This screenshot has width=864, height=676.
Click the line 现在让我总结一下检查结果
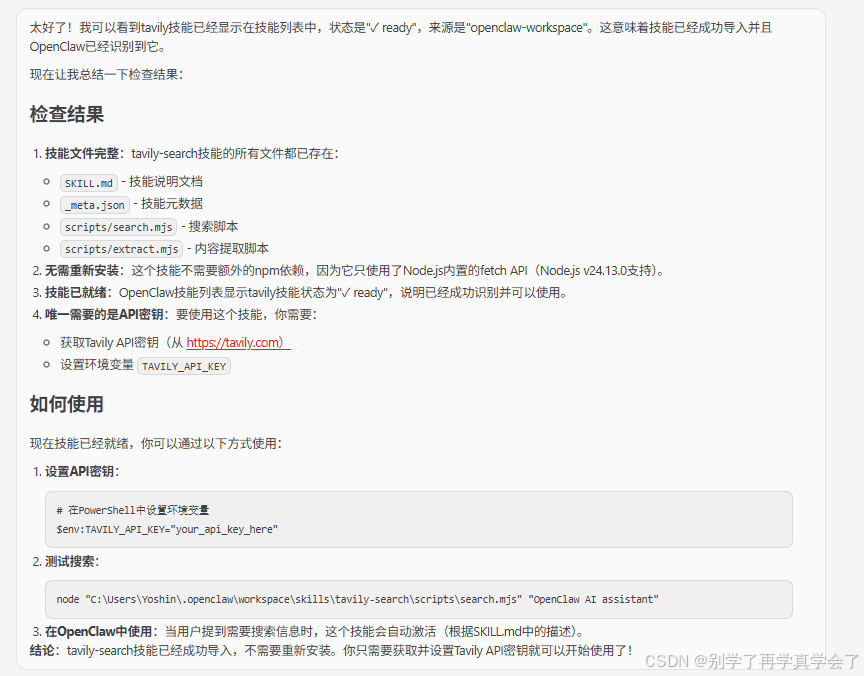point(106,74)
